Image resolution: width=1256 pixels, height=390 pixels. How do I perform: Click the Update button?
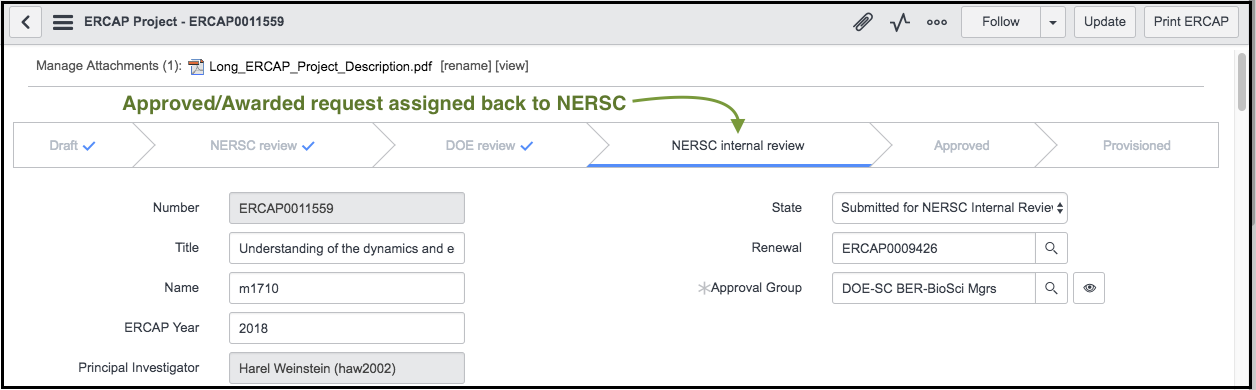[x=1104, y=22]
